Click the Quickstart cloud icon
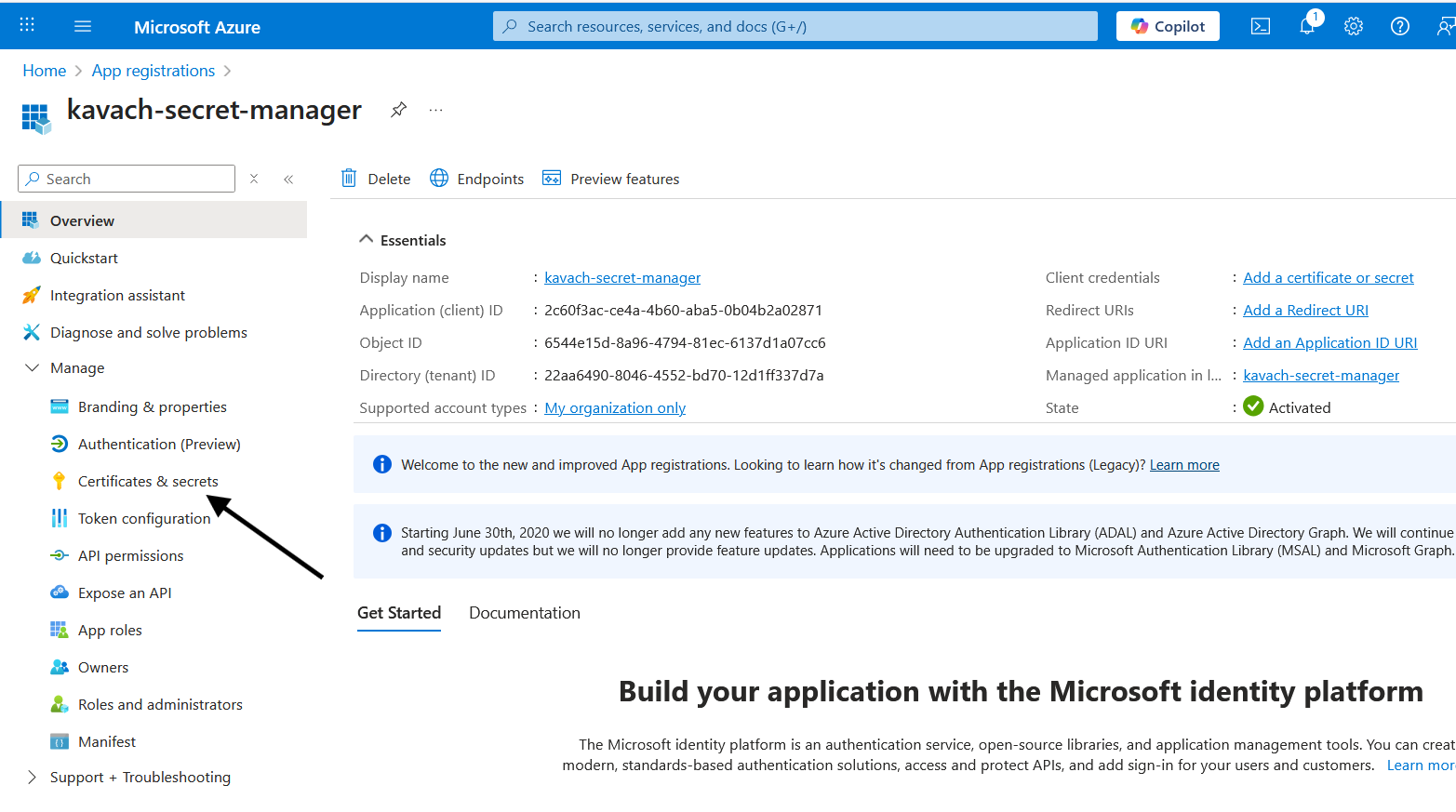This screenshot has height=812, width=1456. click(x=32, y=258)
